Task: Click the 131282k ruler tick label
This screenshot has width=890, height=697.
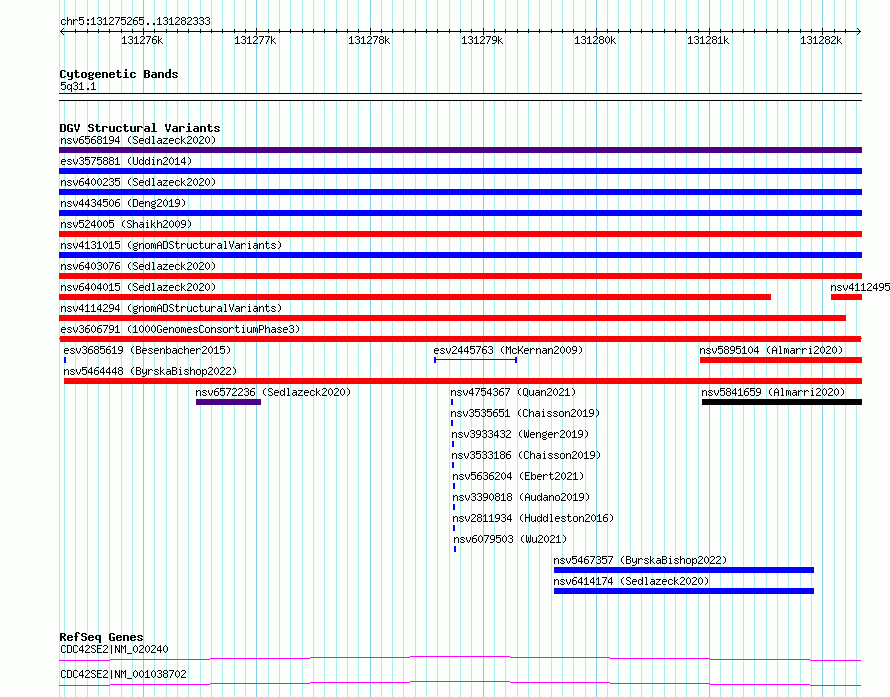Action: (821, 40)
